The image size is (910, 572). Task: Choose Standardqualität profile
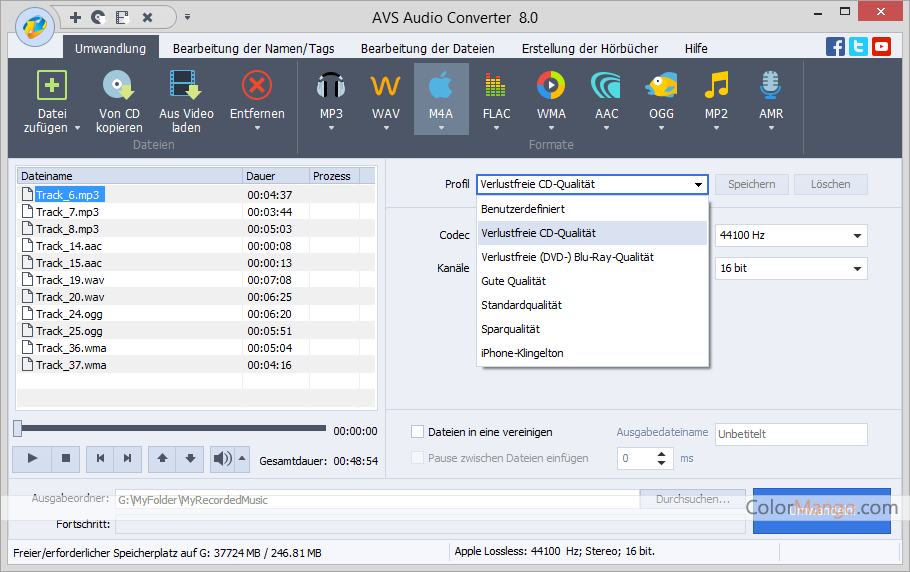(592, 305)
